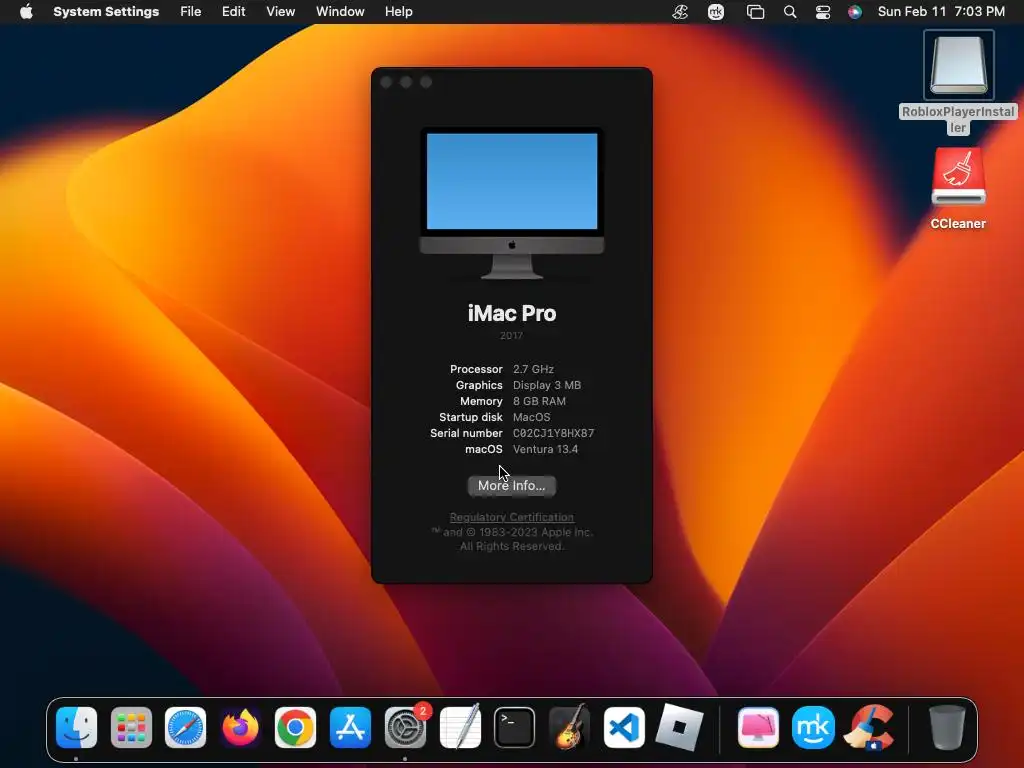Launch Firefox from the Dock
Image resolution: width=1024 pixels, height=768 pixels.
[240, 727]
